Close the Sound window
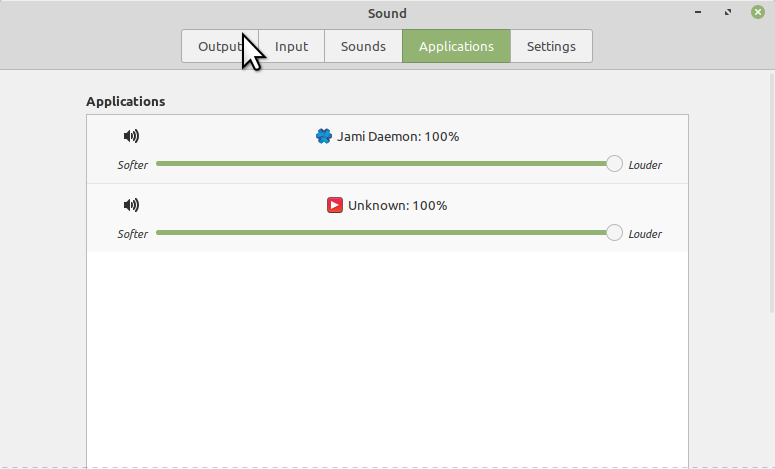 tap(758, 12)
